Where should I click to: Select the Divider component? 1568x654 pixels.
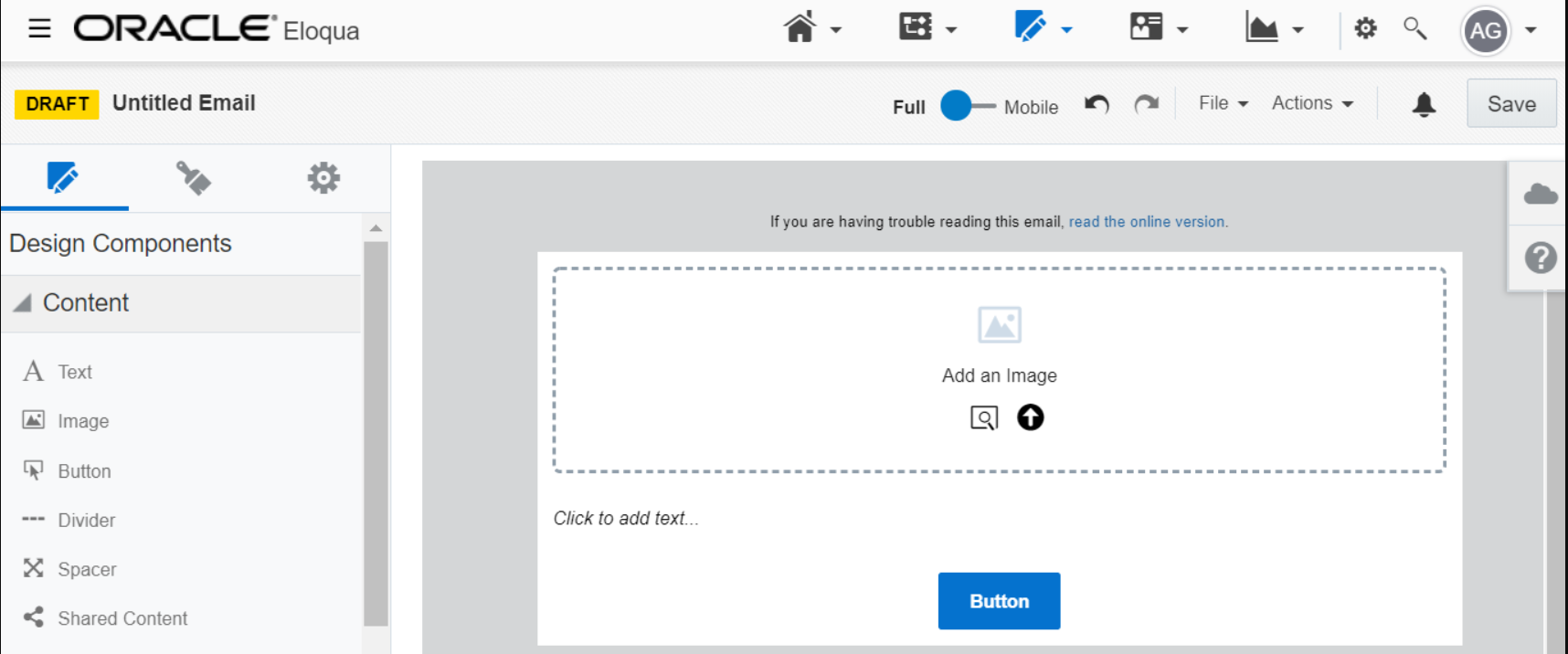(x=69, y=520)
